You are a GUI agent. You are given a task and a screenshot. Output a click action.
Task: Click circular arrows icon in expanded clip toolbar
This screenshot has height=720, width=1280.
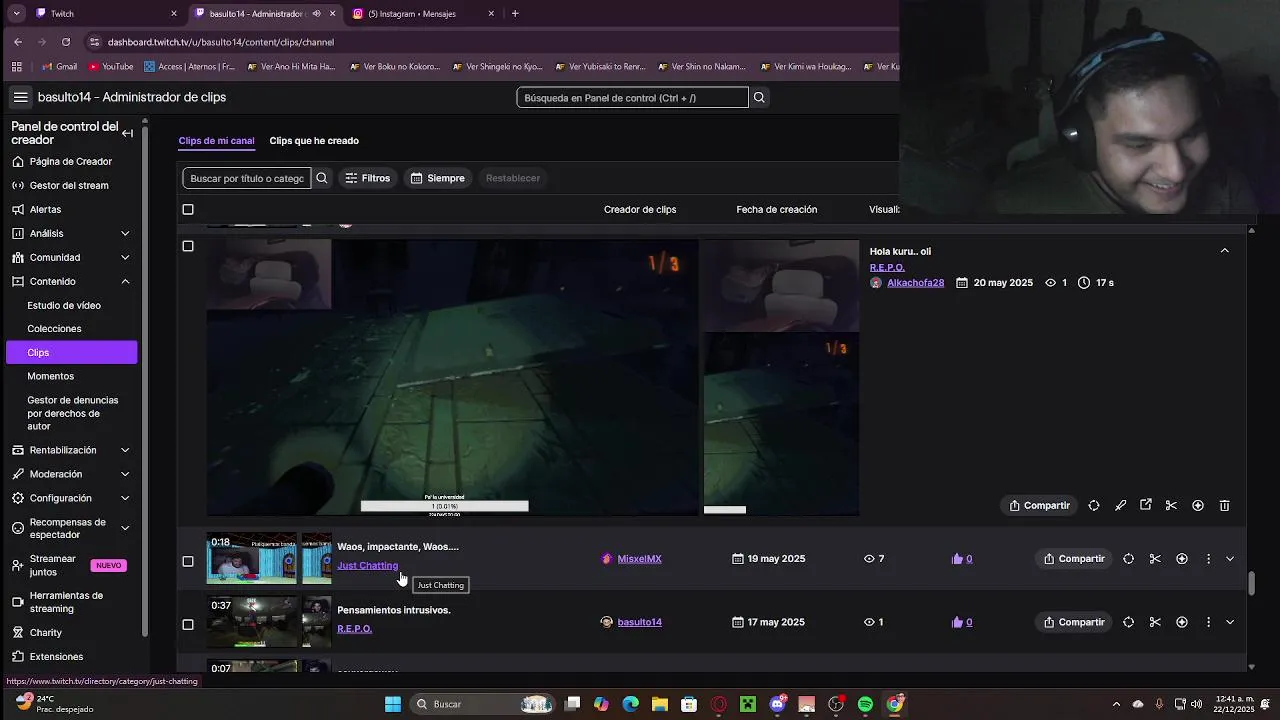click(1094, 505)
